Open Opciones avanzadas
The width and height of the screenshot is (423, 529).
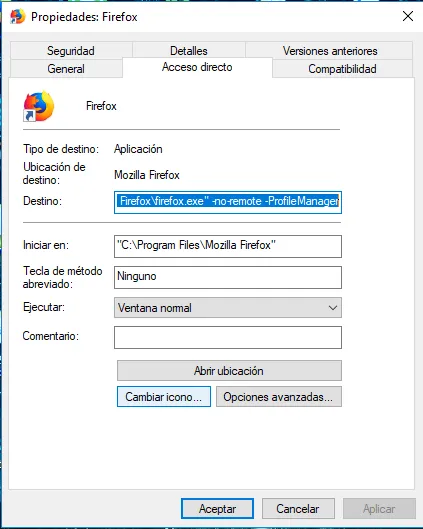(x=279, y=397)
